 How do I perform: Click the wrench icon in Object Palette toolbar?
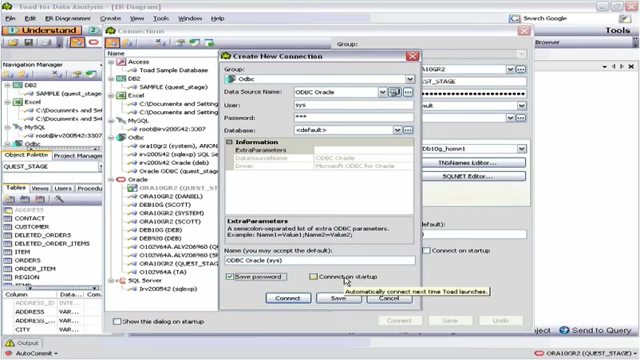(x=58, y=199)
